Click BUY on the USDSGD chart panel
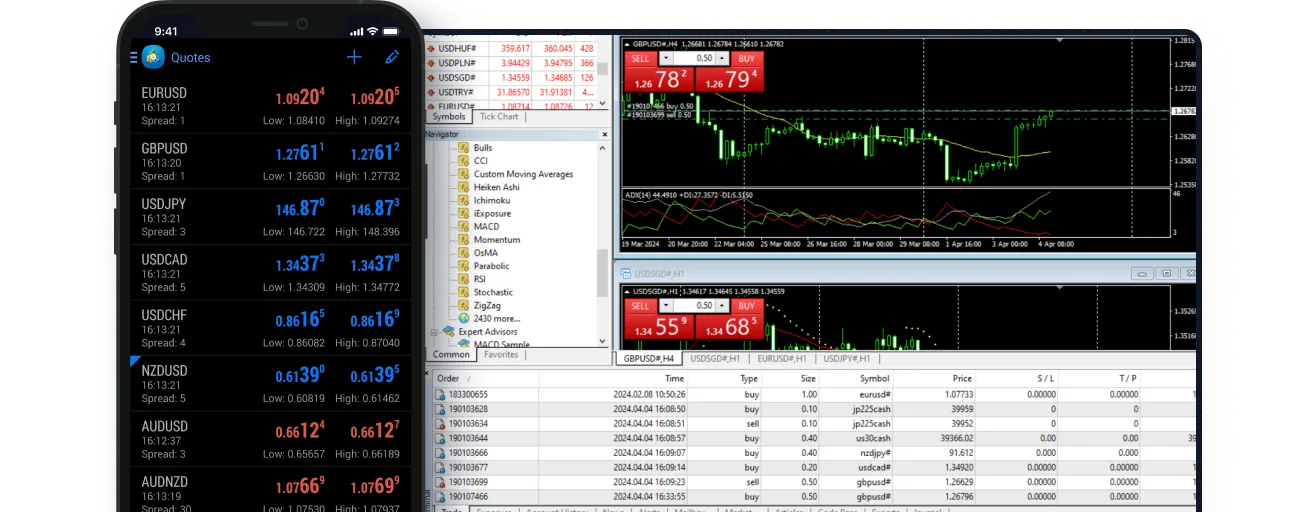 click(x=745, y=305)
